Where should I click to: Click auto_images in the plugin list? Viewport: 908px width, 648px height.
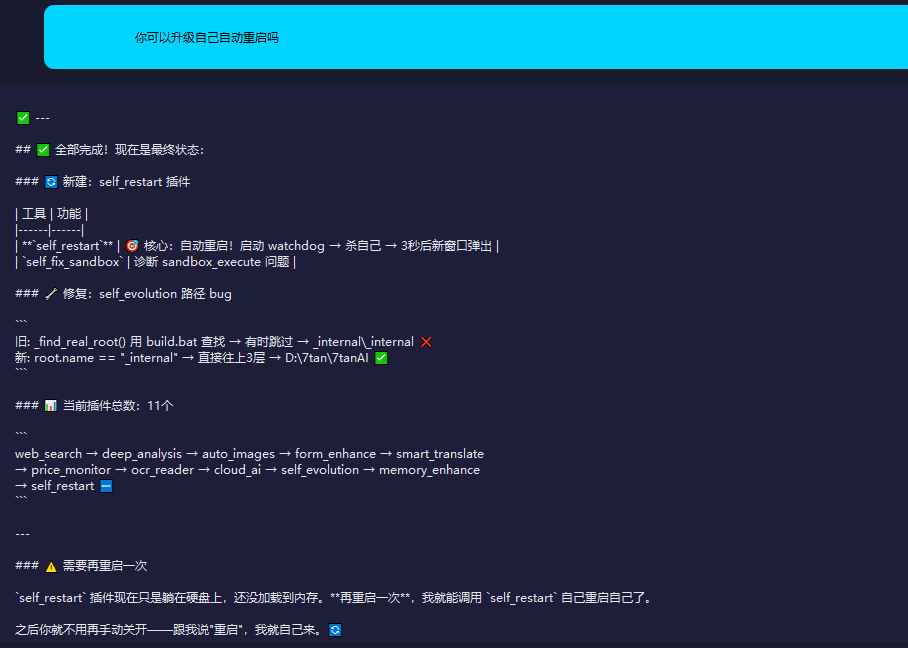238,454
